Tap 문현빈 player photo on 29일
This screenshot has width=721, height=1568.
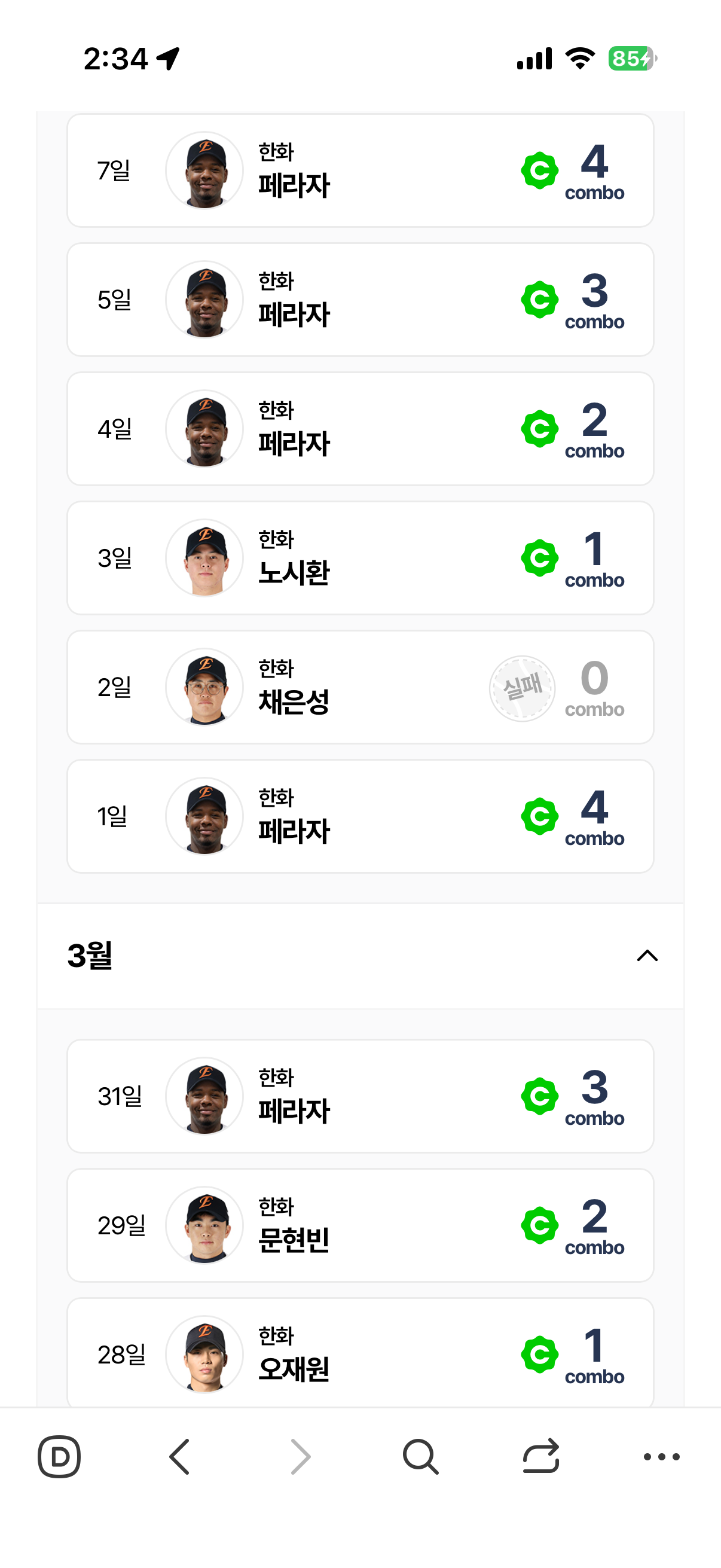[x=205, y=1225]
